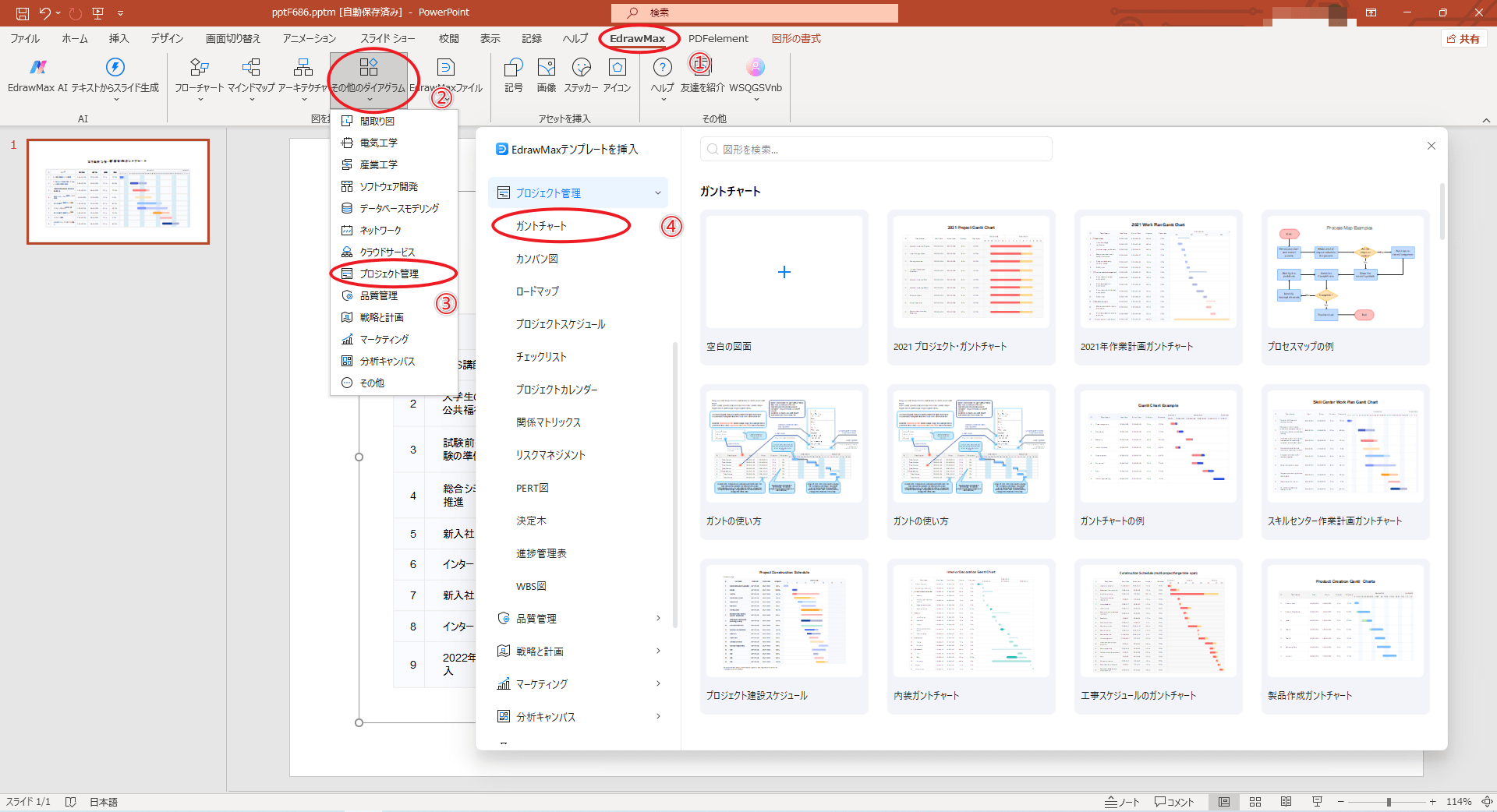This screenshot has width=1497, height=812.
Task: Open the 図形の書式 ribbon tab
Action: coord(796,38)
